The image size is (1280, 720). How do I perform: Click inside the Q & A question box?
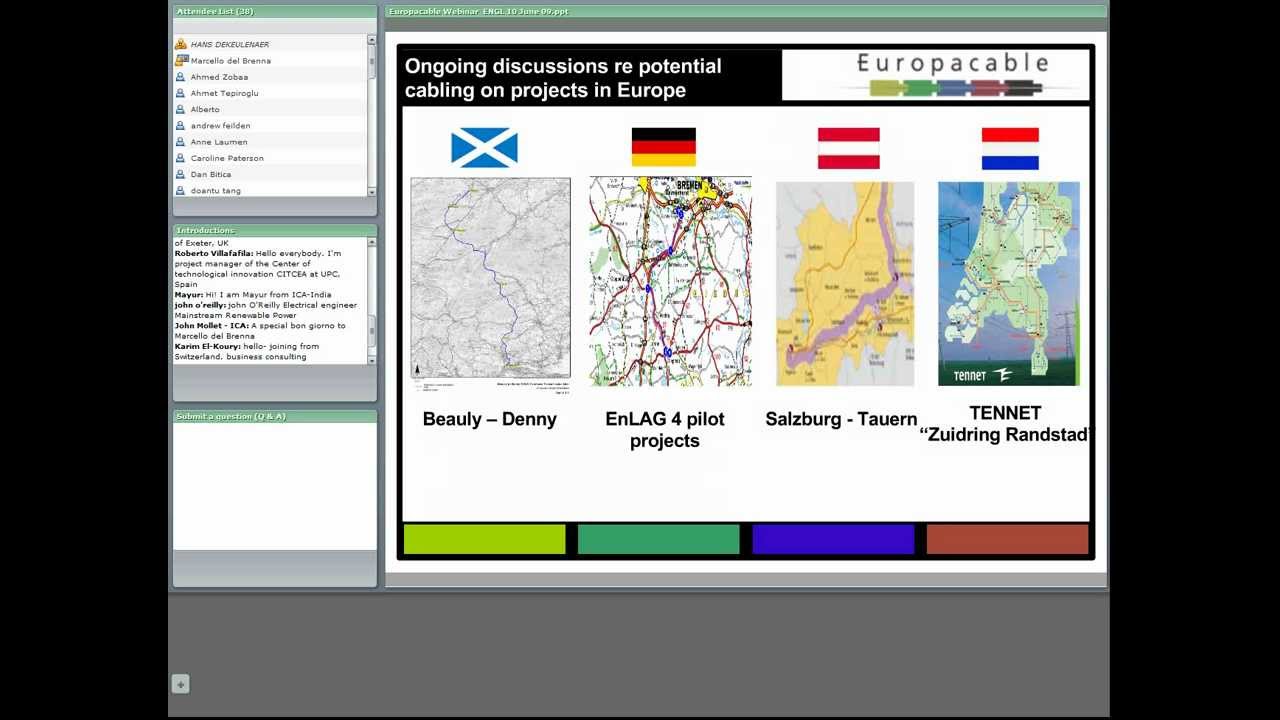tap(275, 486)
